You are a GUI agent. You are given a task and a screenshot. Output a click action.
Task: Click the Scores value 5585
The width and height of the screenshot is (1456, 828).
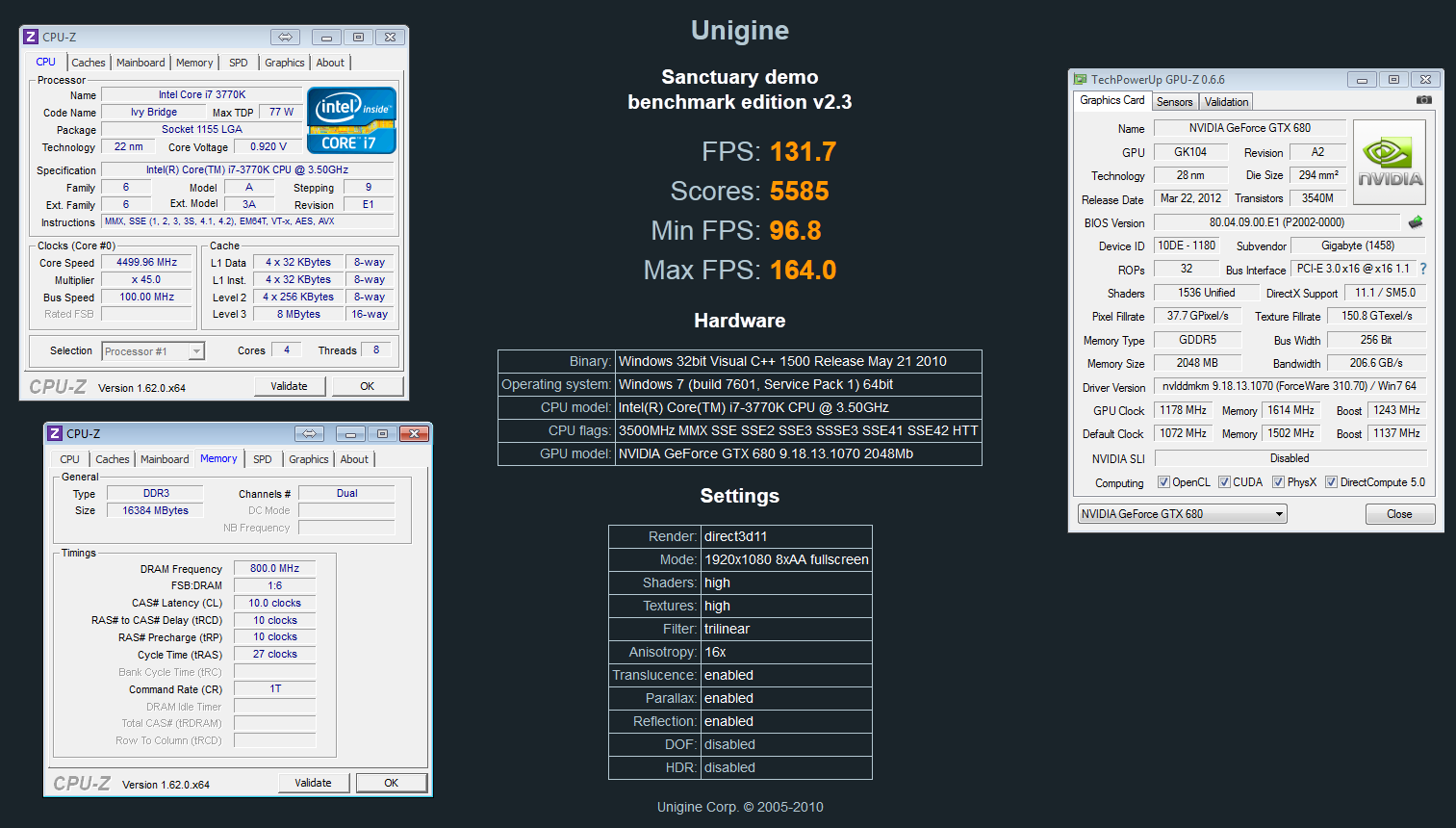point(800,191)
